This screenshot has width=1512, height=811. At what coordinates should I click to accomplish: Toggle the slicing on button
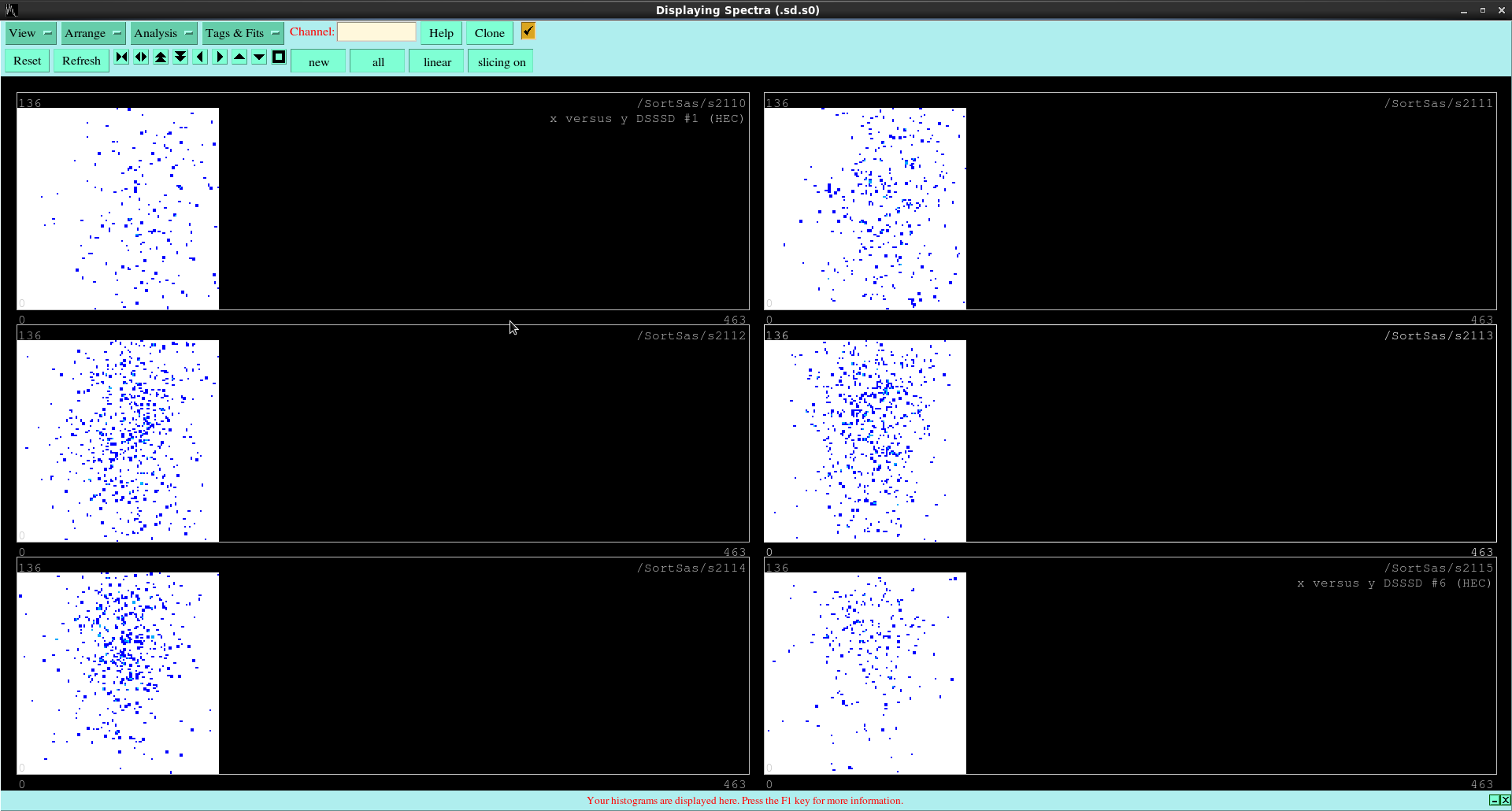tap(501, 62)
